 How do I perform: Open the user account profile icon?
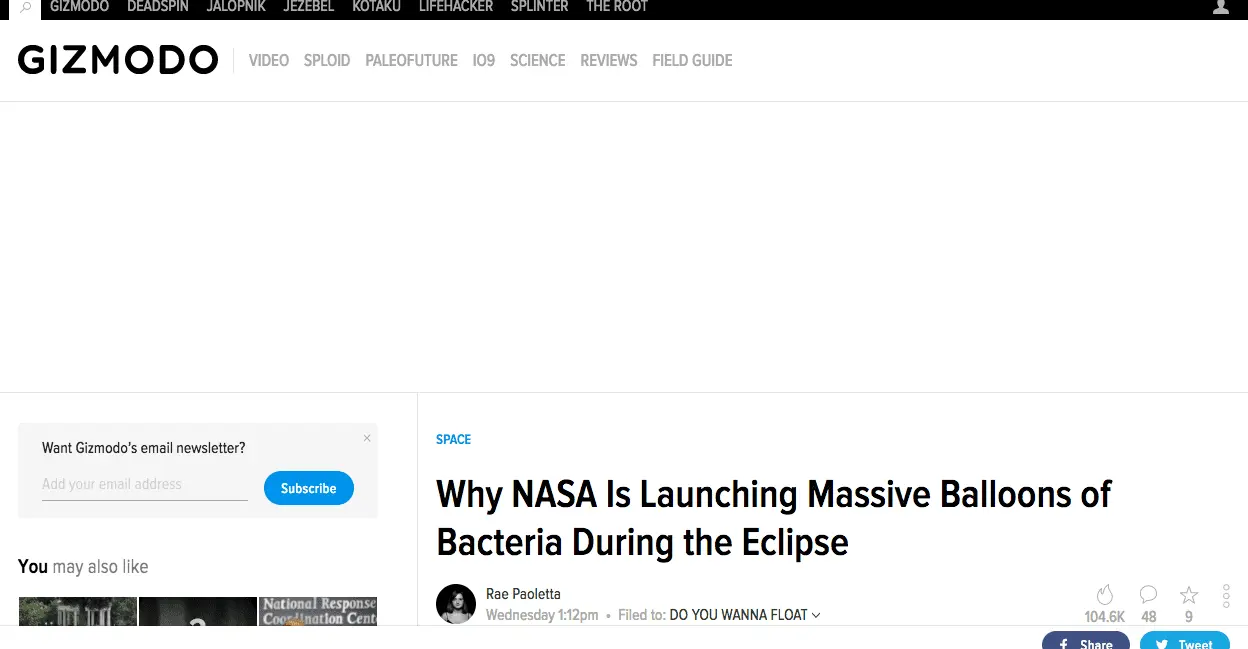[x=1220, y=7]
